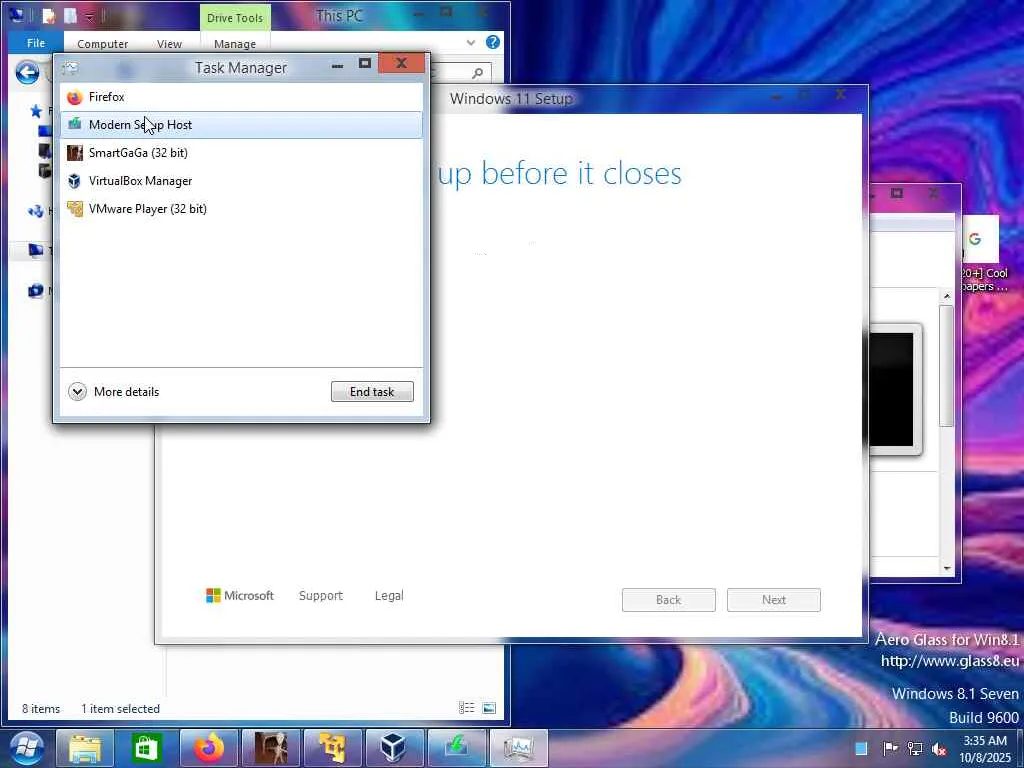Open Customize Quick Access Toolbar dropdown

(89, 17)
